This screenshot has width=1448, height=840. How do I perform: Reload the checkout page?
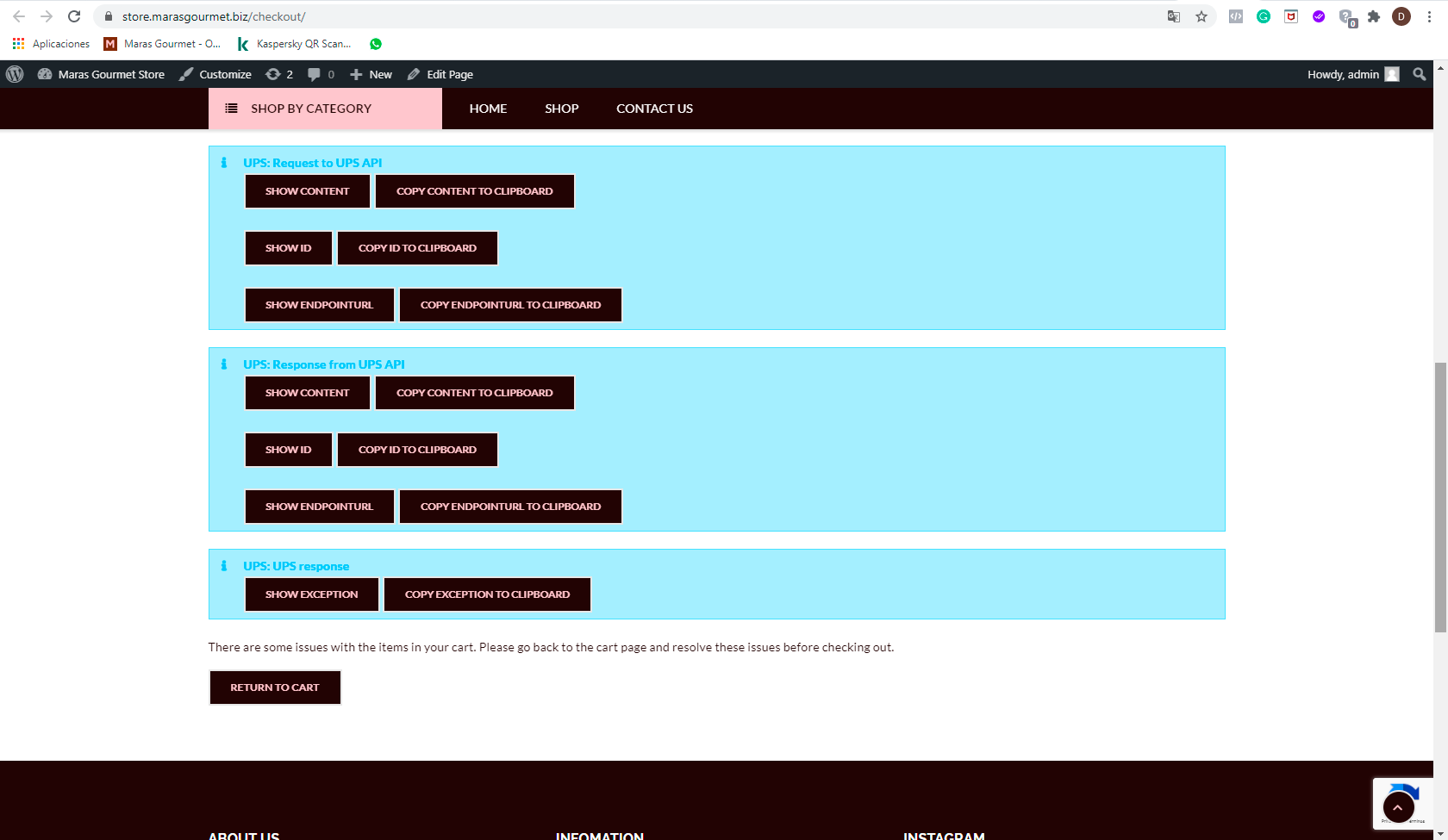tap(74, 16)
